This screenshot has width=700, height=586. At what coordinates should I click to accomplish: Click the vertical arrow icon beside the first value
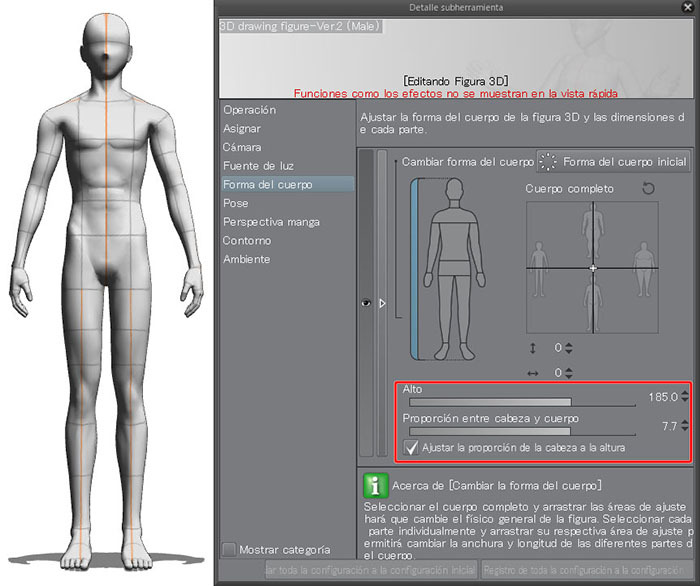pos(533,348)
